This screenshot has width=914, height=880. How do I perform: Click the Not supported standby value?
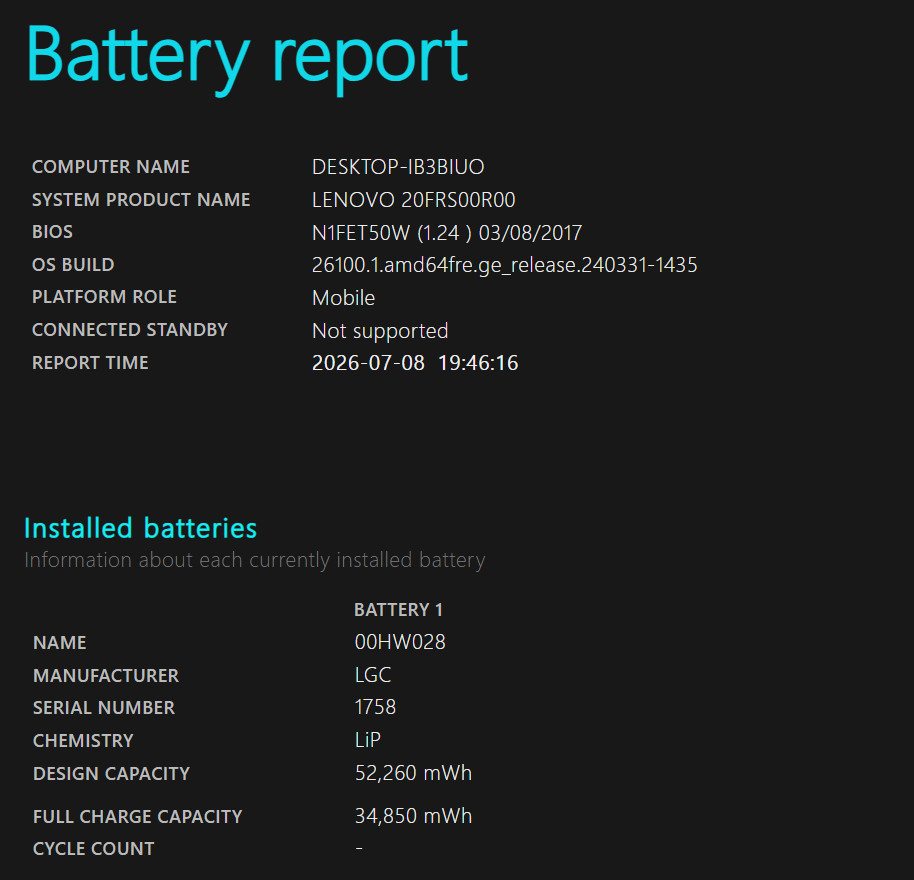pos(380,331)
